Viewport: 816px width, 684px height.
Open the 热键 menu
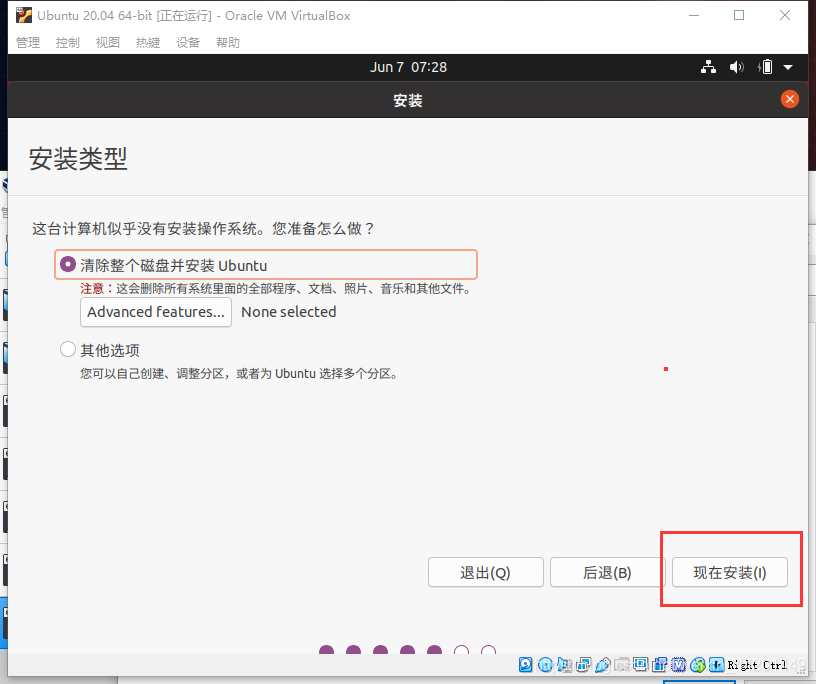point(148,43)
